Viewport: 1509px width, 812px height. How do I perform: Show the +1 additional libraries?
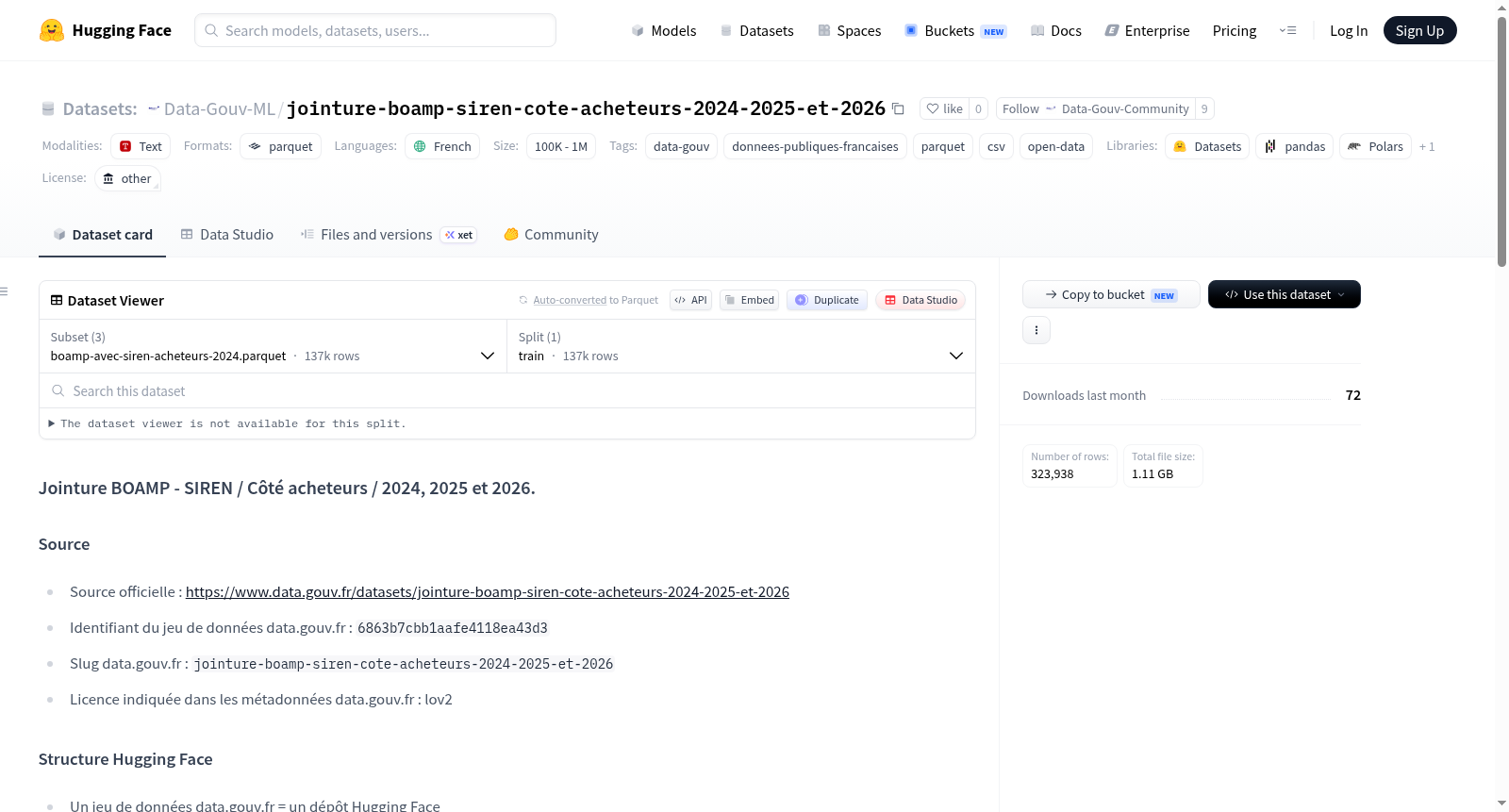pyautogui.click(x=1427, y=146)
